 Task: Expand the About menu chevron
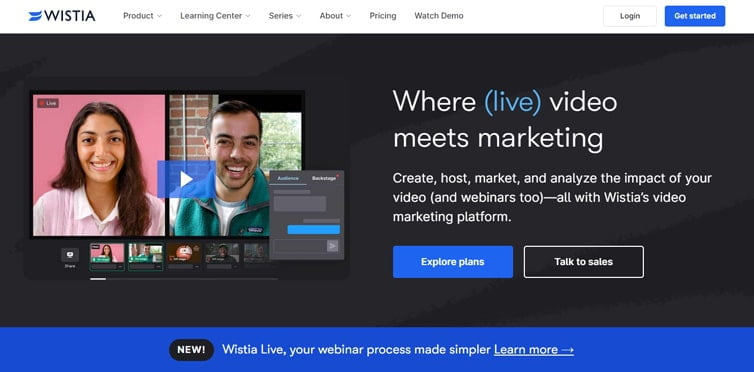pyautogui.click(x=349, y=16)
